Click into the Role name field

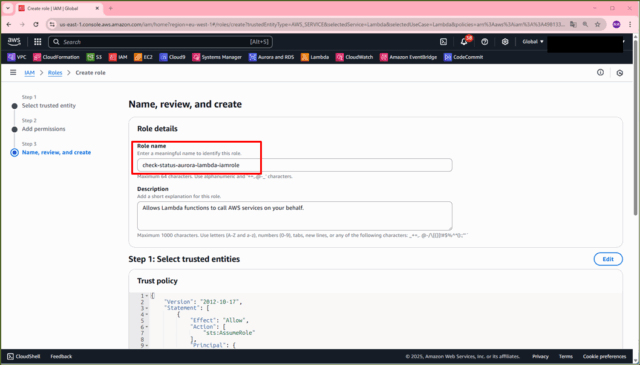(295, 165)
